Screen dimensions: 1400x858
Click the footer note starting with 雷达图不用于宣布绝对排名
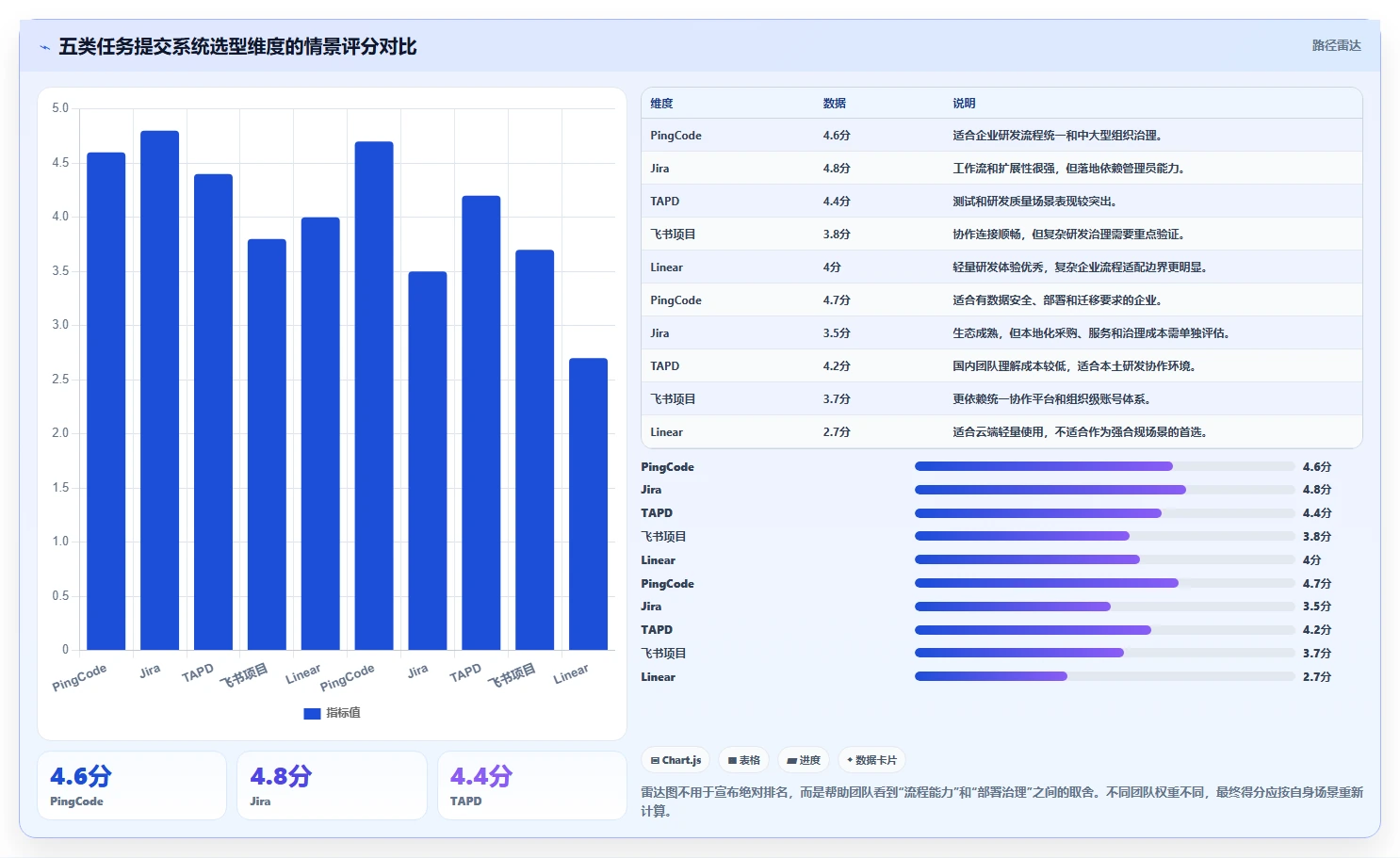point(1001,801)
